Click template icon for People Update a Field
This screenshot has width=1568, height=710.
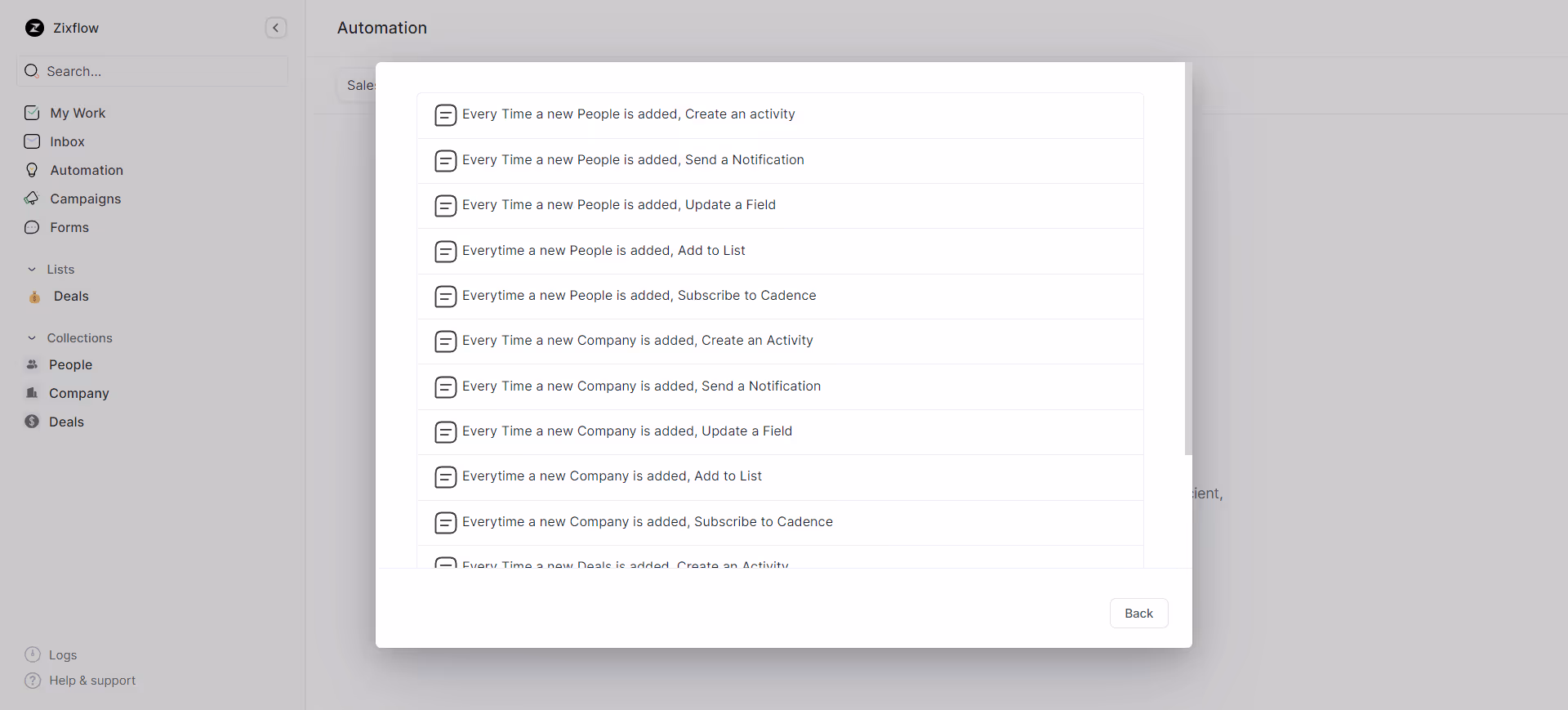(445, 206)
